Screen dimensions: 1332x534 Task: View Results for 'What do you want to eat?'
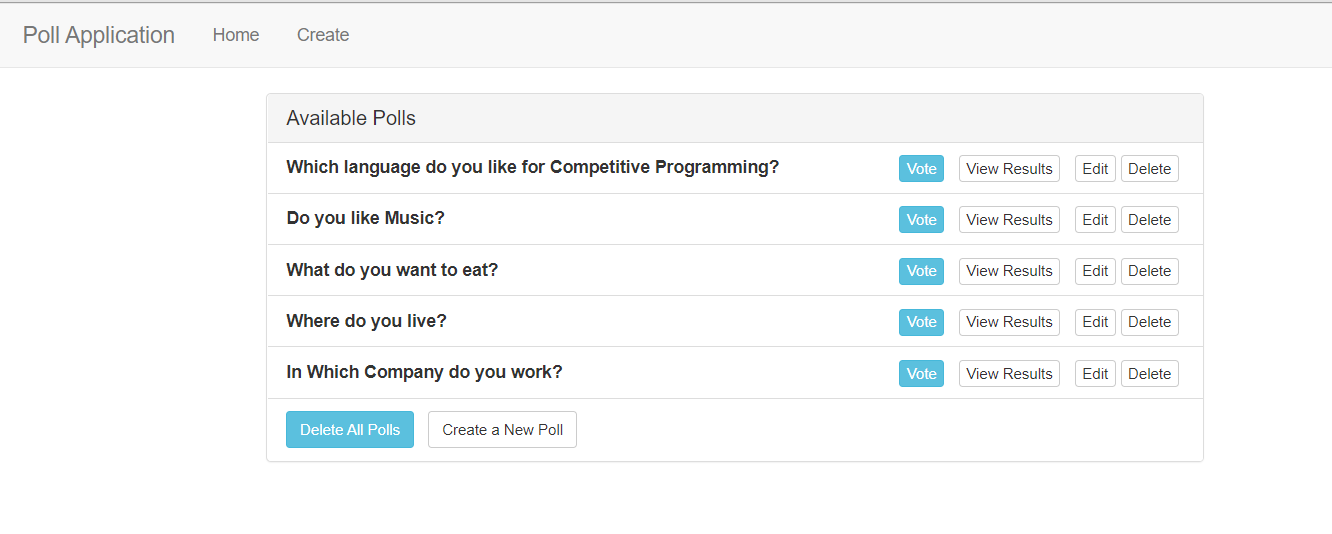(1009, 271)
